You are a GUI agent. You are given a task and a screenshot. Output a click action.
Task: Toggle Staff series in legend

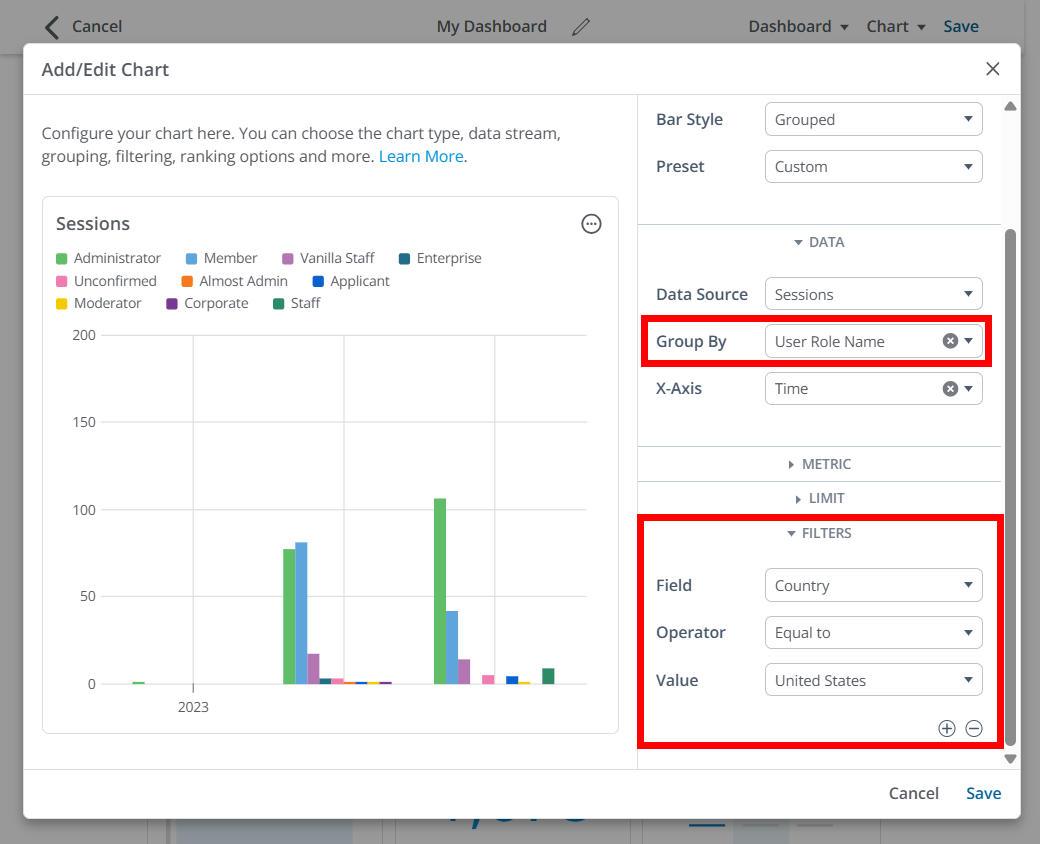(297, 303)
